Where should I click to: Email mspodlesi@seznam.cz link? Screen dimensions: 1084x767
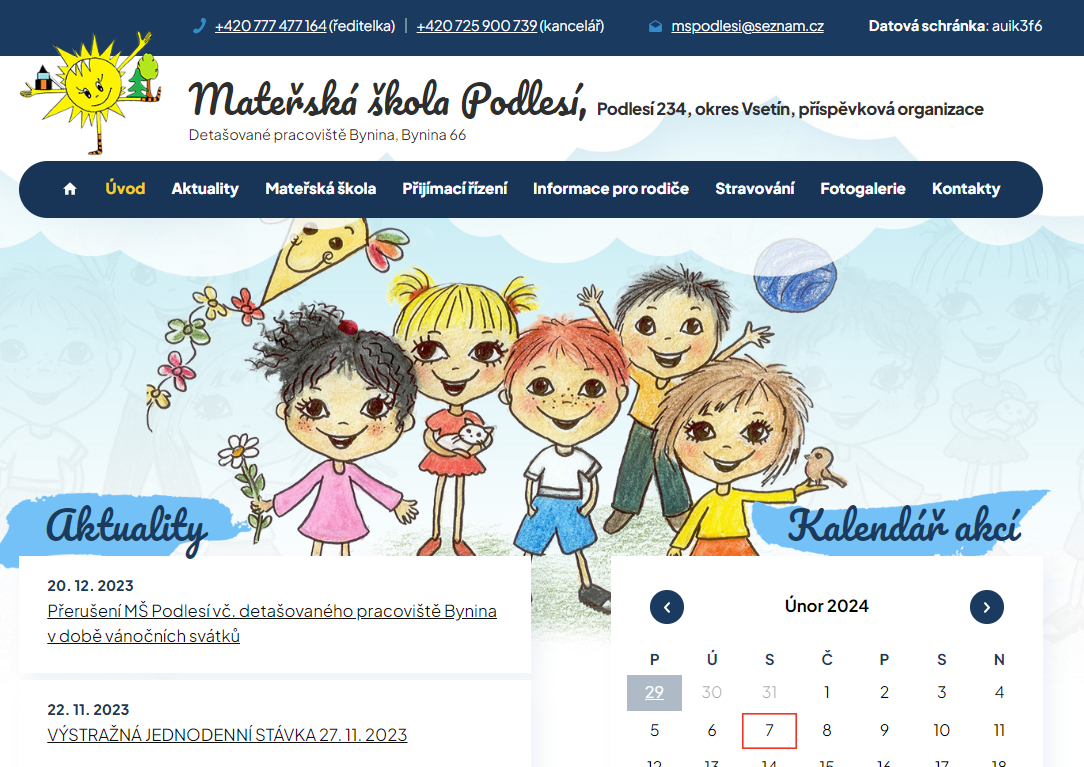(747, 26)
